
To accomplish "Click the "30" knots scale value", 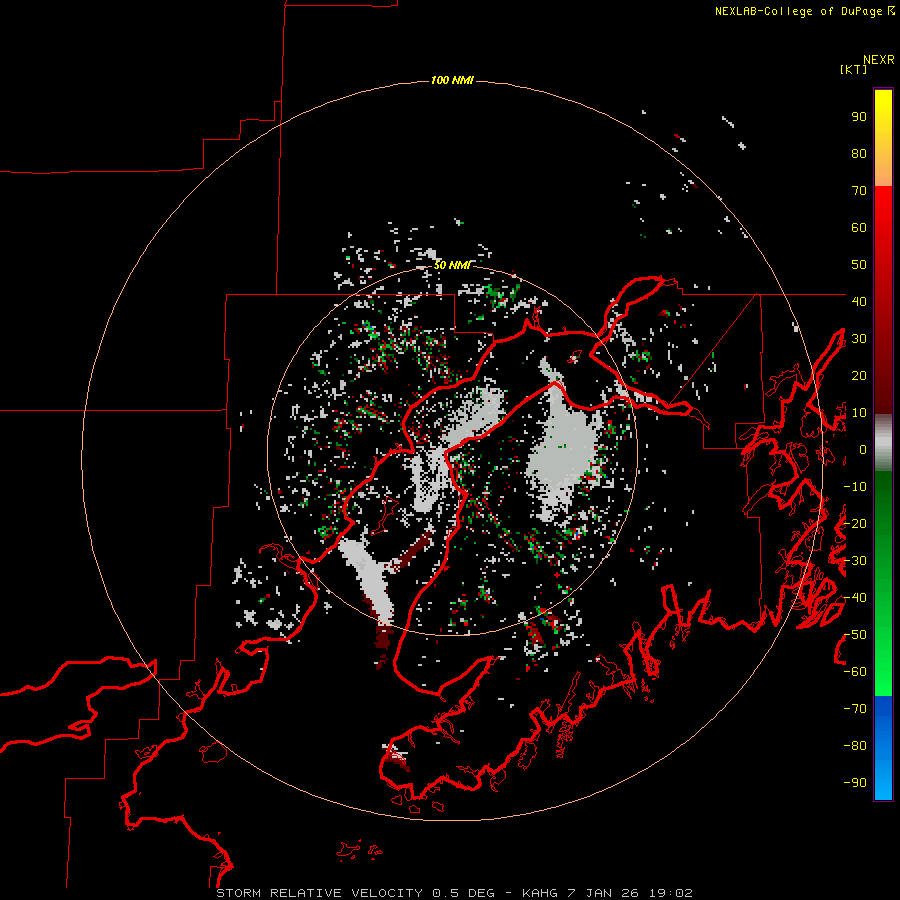I will 859,339.
